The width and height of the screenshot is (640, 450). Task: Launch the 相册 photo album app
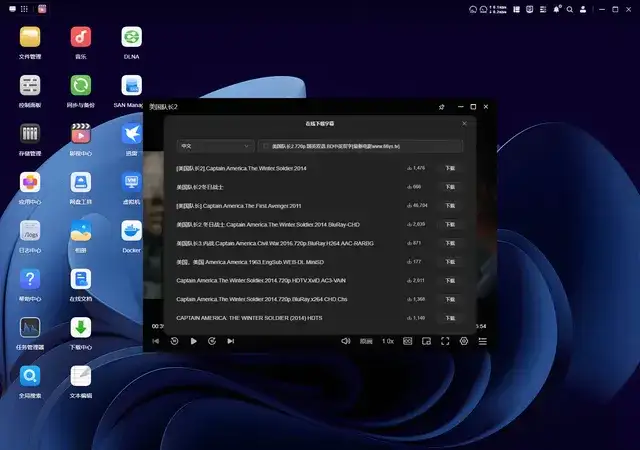(x=80, y=231)
